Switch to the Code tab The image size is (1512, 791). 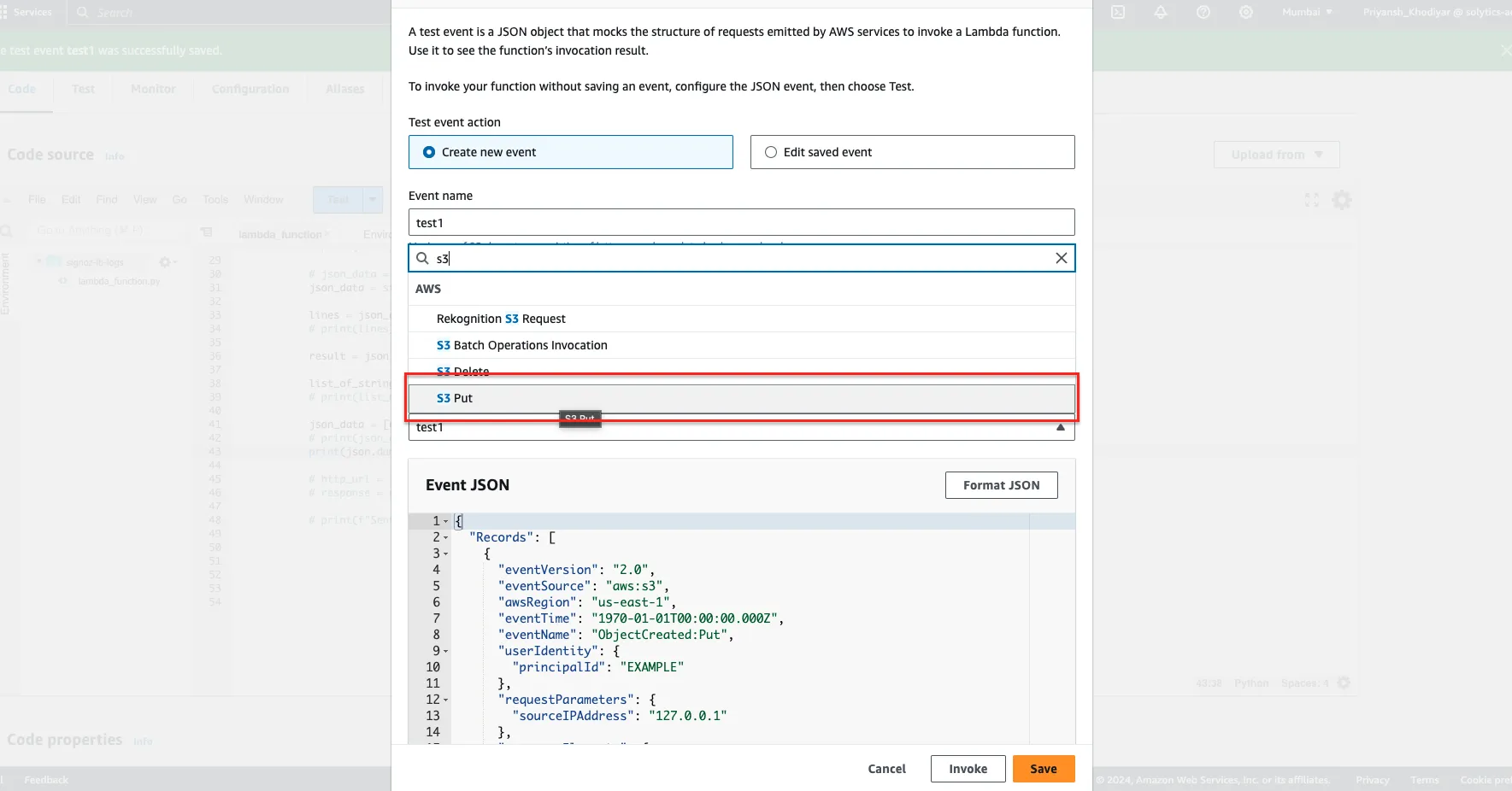tap(22, 89)
